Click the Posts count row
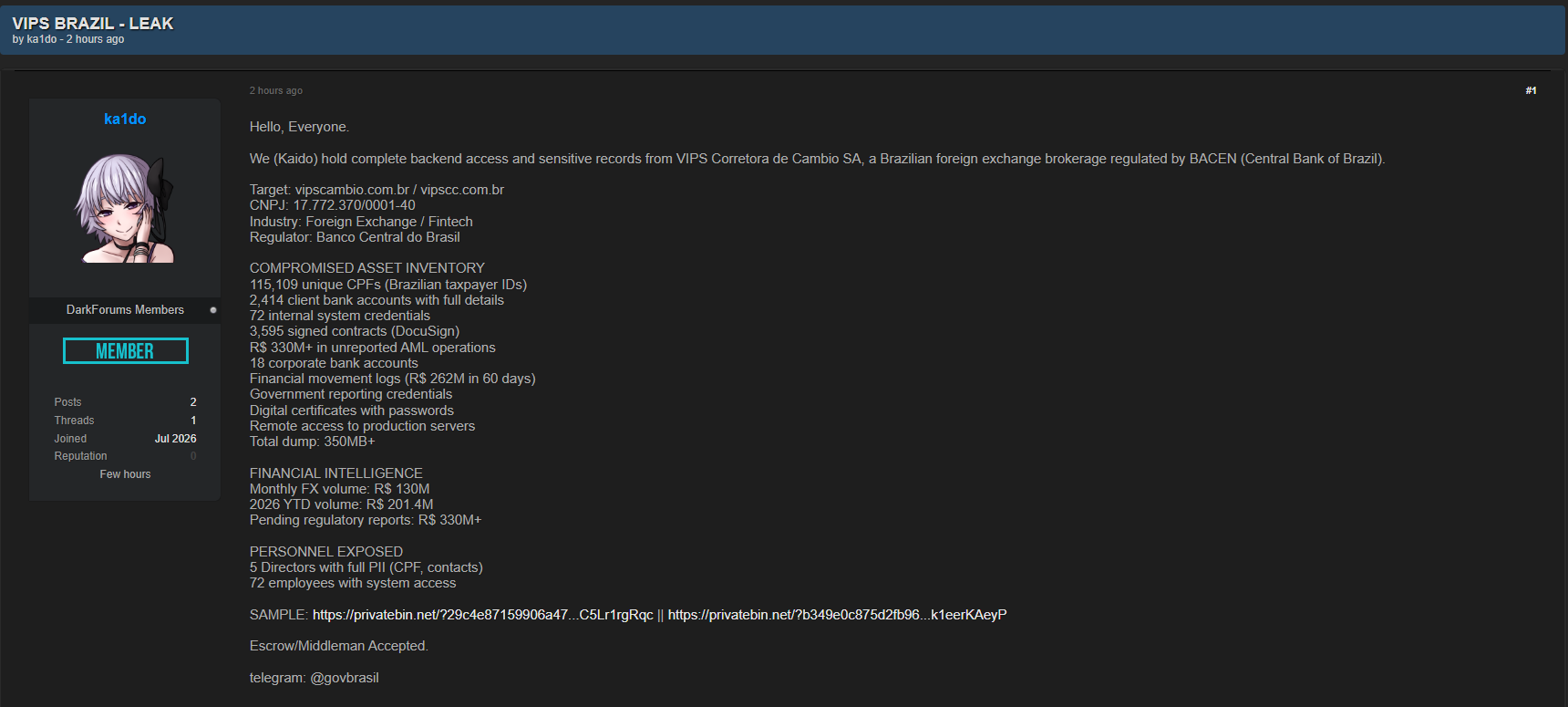This screenshot has height=707, width=1568. tap(125, 402)
